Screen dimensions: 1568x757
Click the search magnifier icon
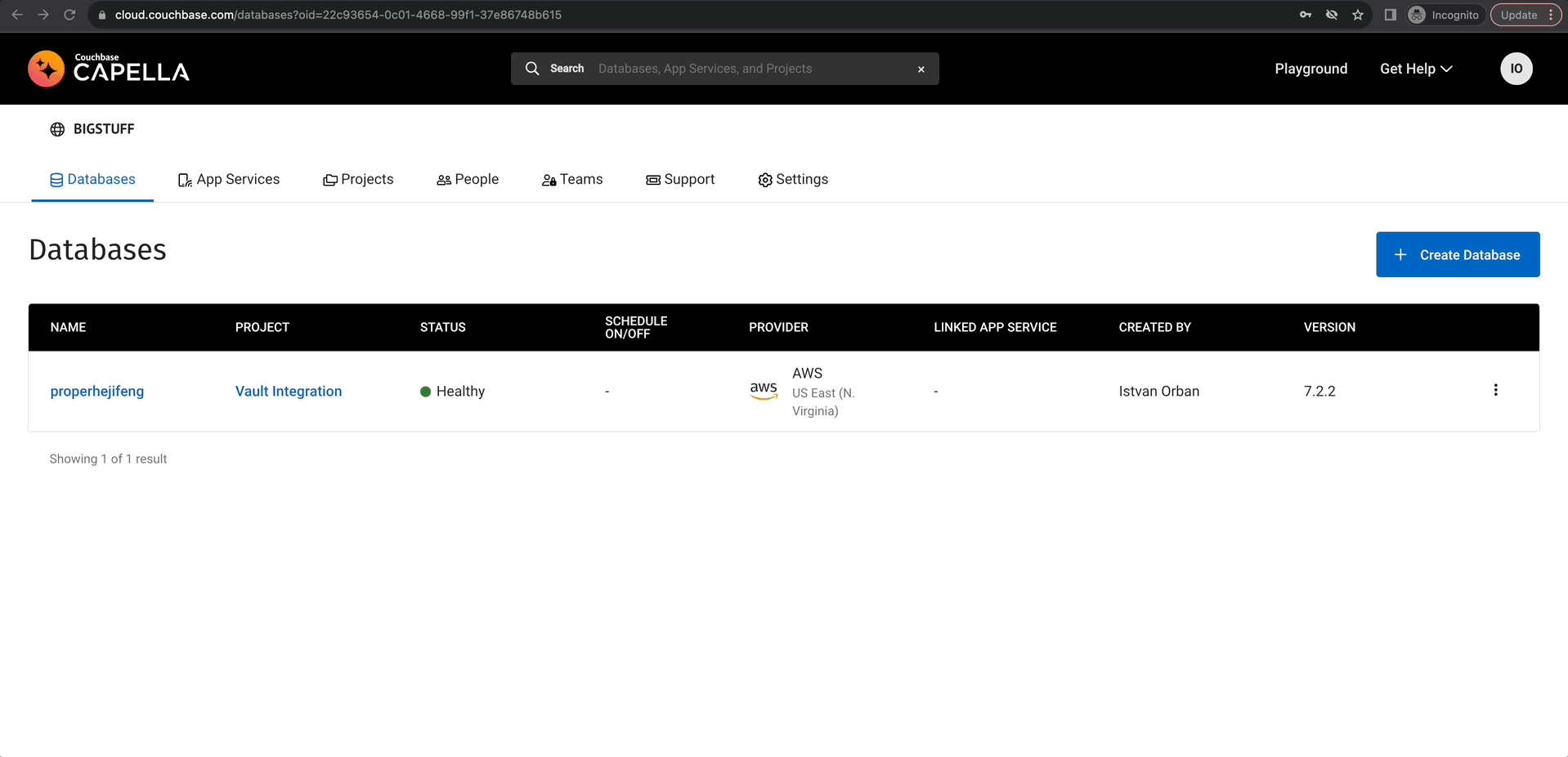point(532,69)
